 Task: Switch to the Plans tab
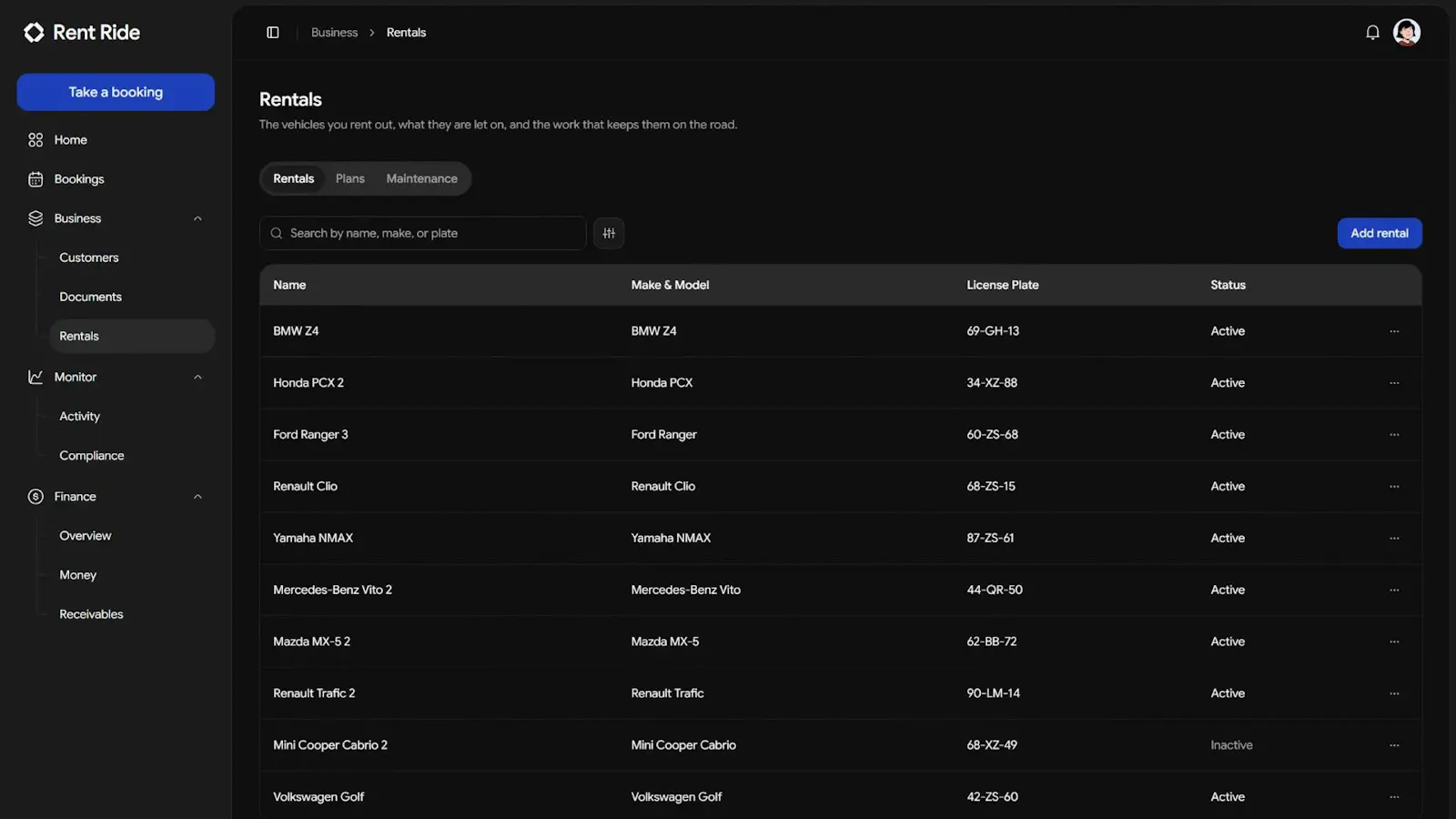coord(350,178)
